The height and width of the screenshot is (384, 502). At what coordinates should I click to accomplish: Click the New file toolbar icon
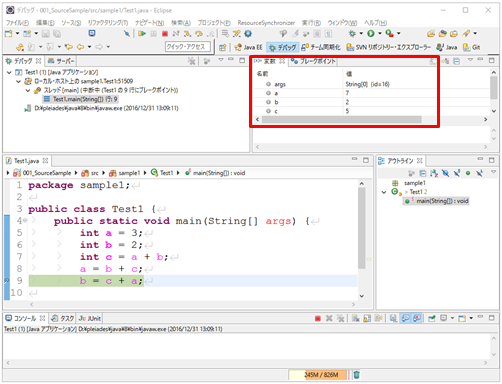pyautogui.click(x=9, y=34)
